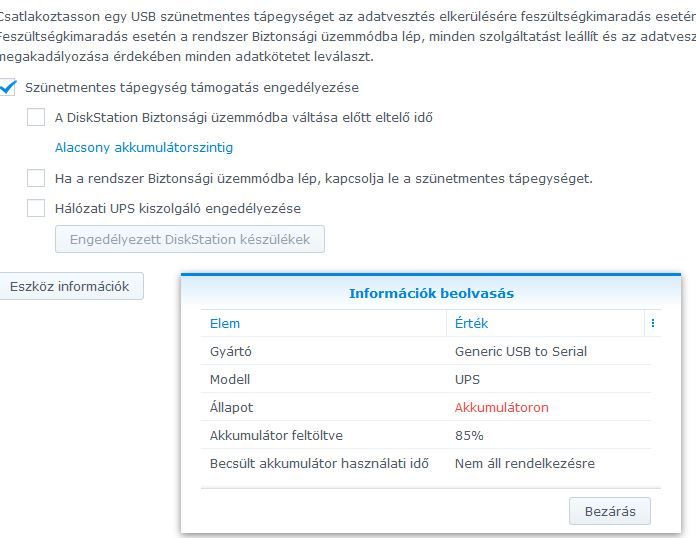The width and height of the screenshot is (696, 538).
Task: Click the Érték column header
Action: point(472,324)
